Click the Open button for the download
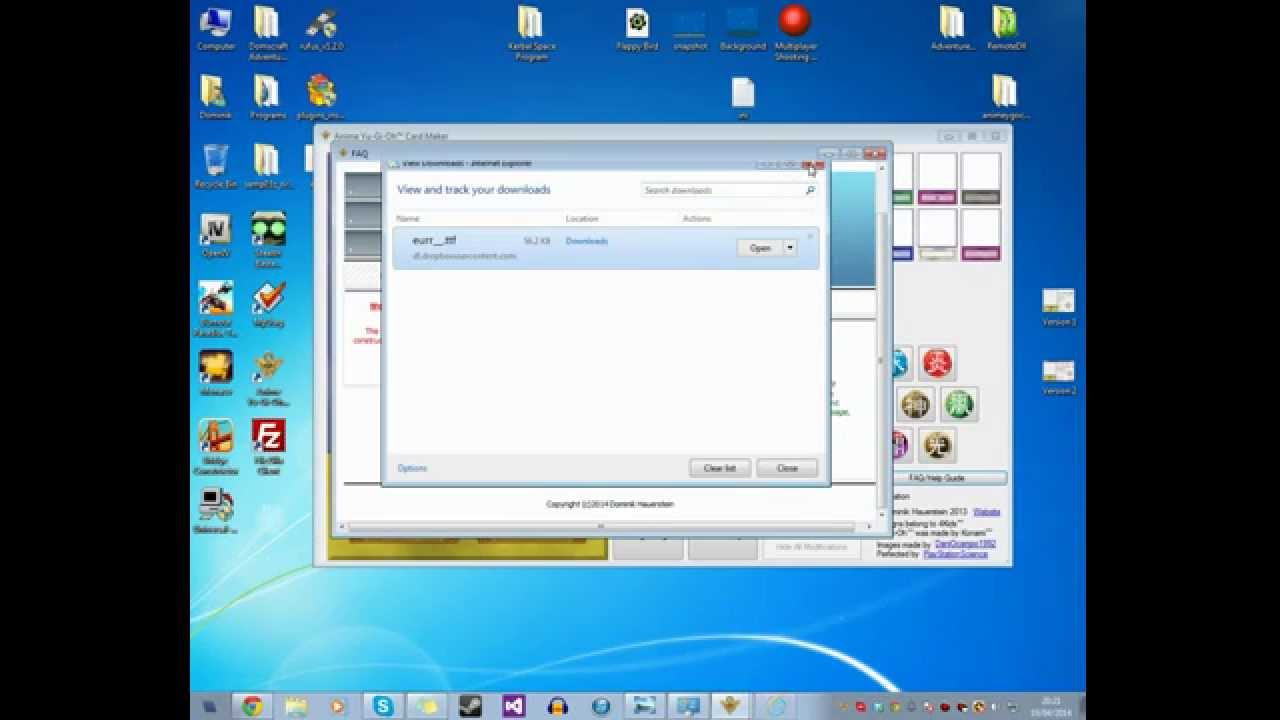 coord(760,248)
